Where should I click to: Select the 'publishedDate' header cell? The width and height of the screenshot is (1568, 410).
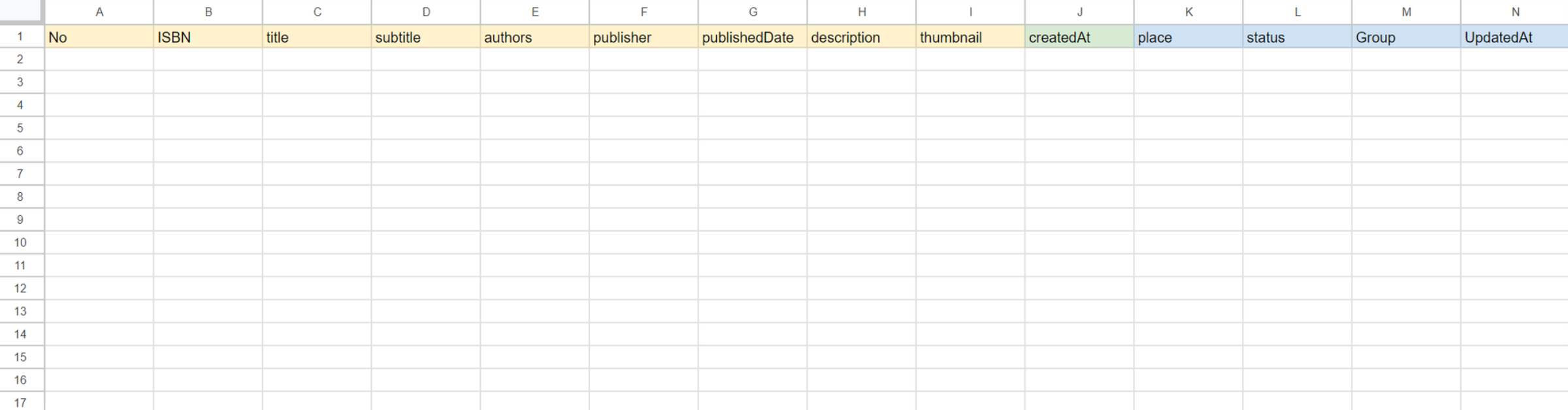coord(753,37)
